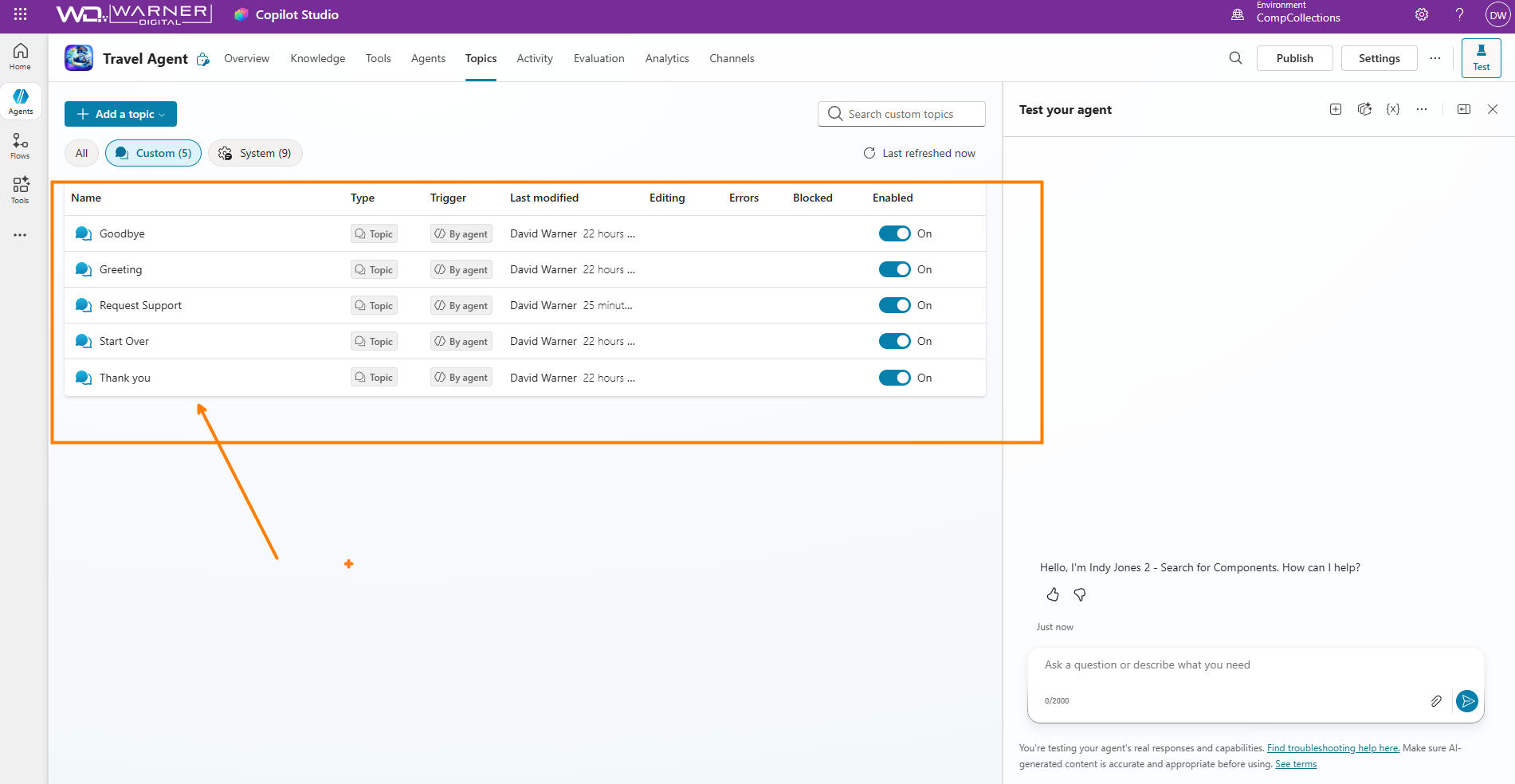The width and height of the screenshot is (1515, 784).
Task: Expand the Add a topic dropdown
Action: [x=120, y=114]
